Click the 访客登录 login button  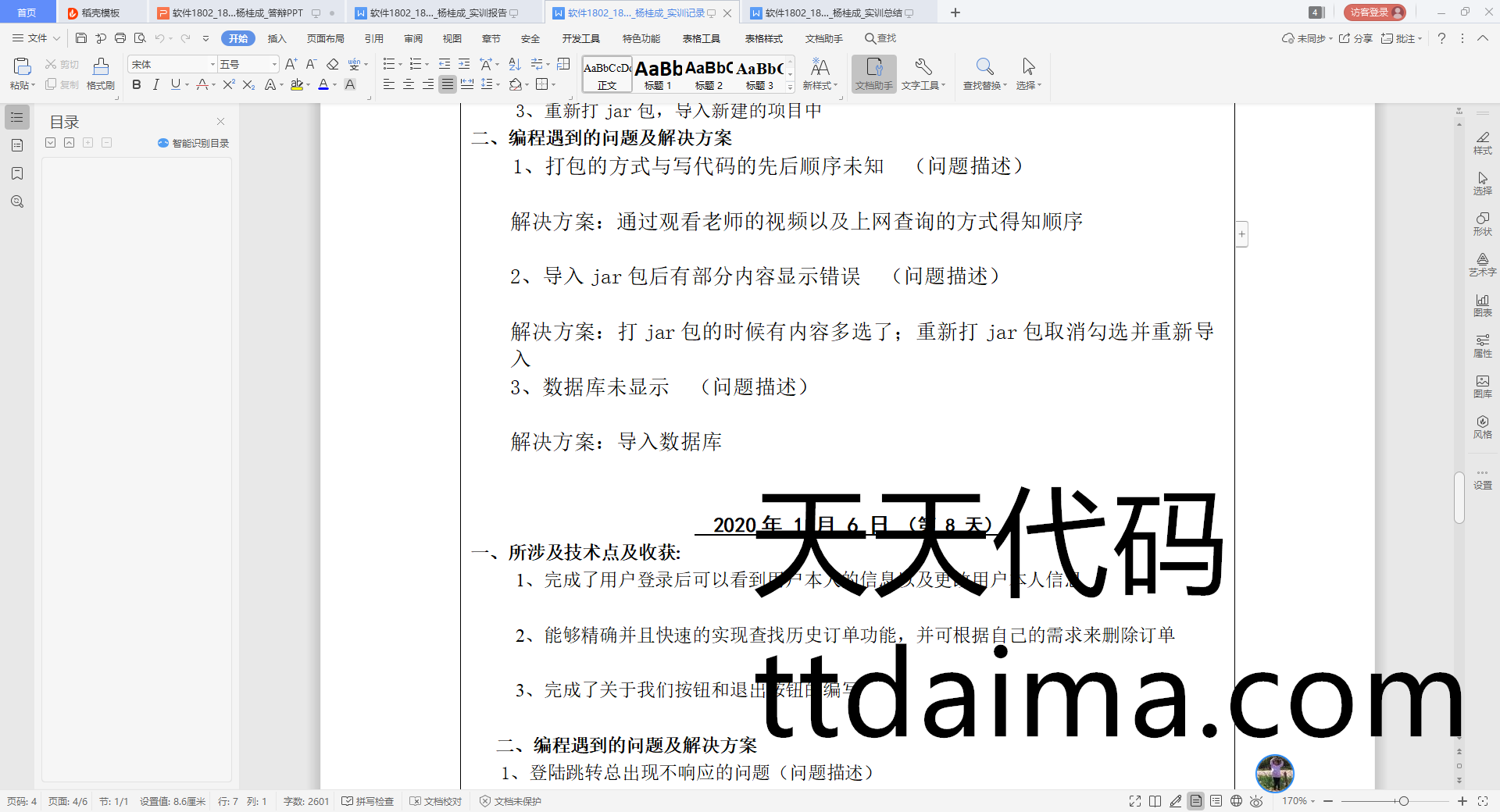[1374, 12]
